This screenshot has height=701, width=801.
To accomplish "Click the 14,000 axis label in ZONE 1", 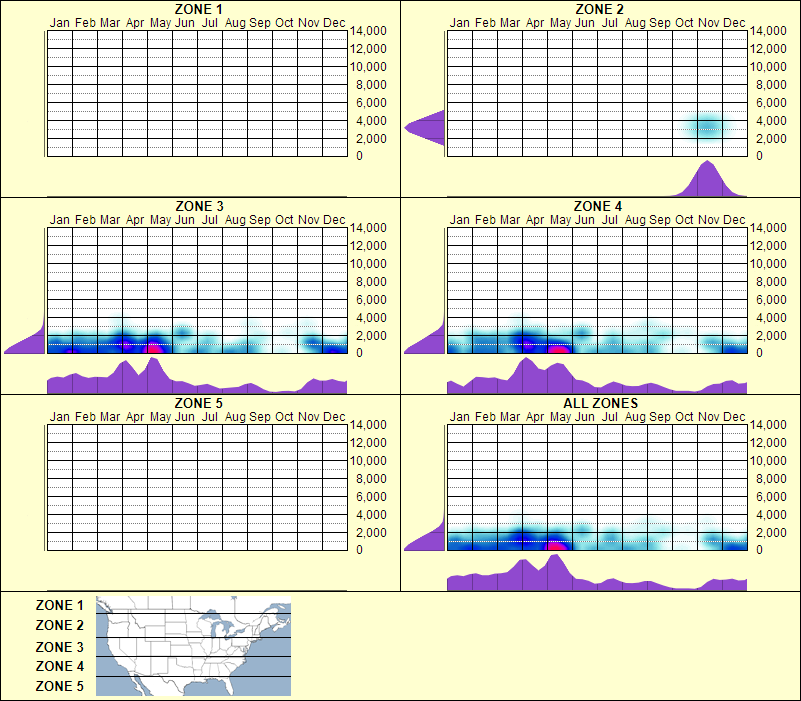I will [x=369, y=31].
